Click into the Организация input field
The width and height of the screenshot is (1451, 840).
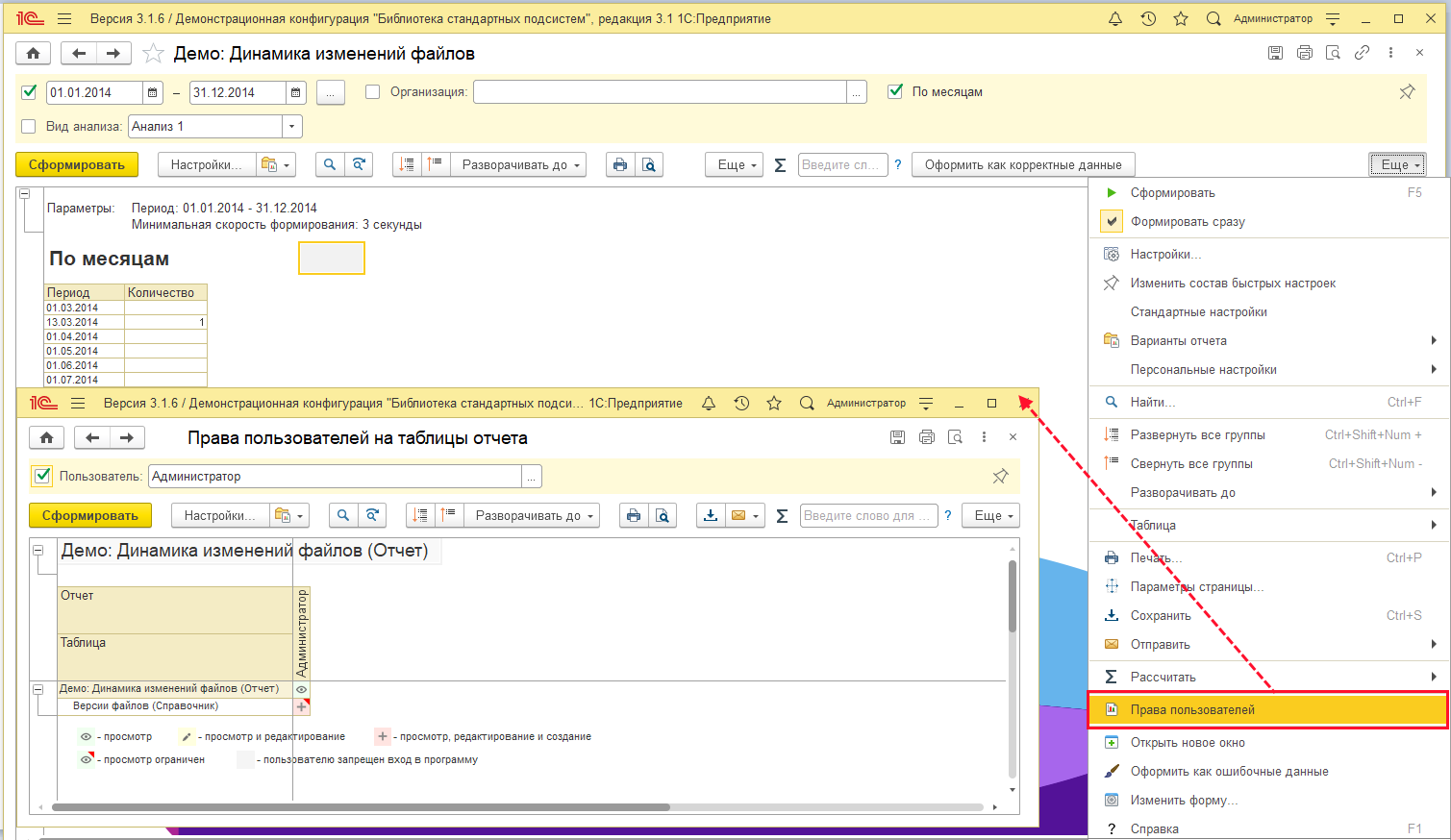660,92
